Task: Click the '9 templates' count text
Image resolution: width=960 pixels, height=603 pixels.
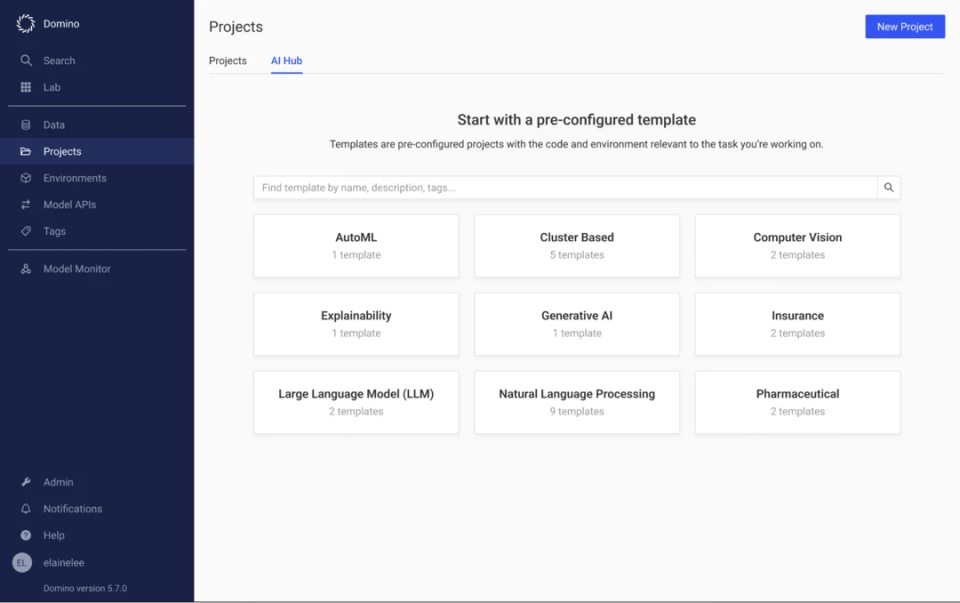Action: tap(577, 411)
